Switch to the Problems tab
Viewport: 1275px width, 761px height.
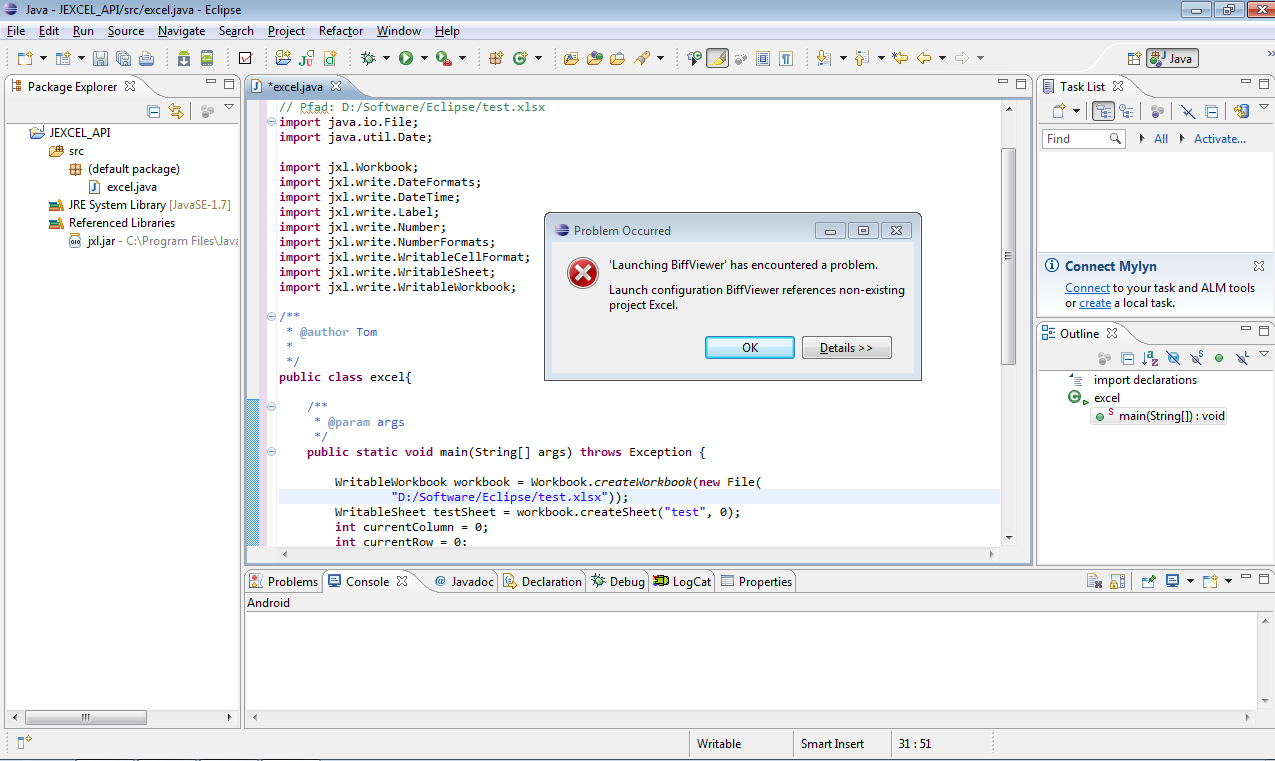(x=284, y=581)
